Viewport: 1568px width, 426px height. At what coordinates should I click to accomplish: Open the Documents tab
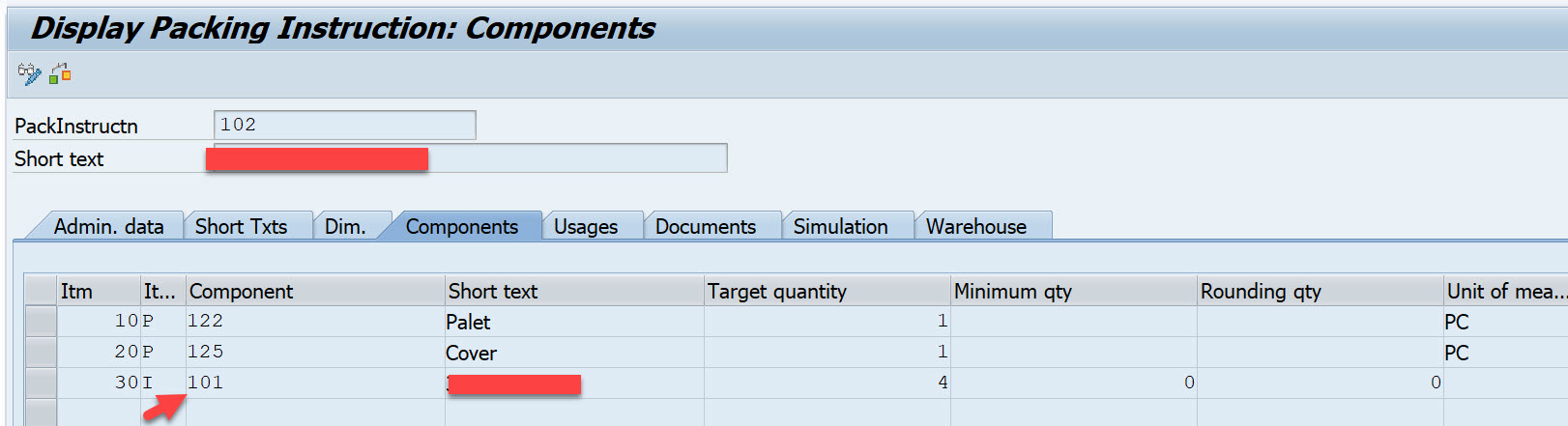pyautogui.click(x=705, y=226)
